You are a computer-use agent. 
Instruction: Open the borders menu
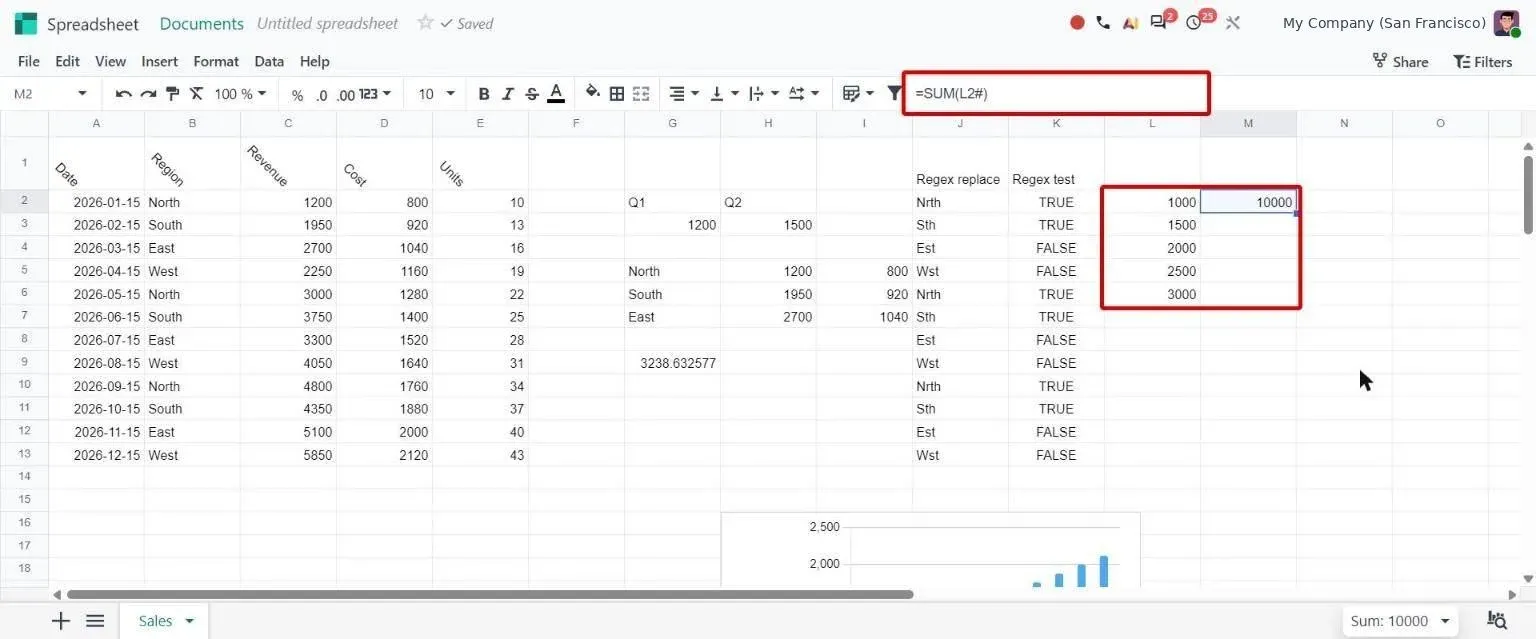pos(617,94)
